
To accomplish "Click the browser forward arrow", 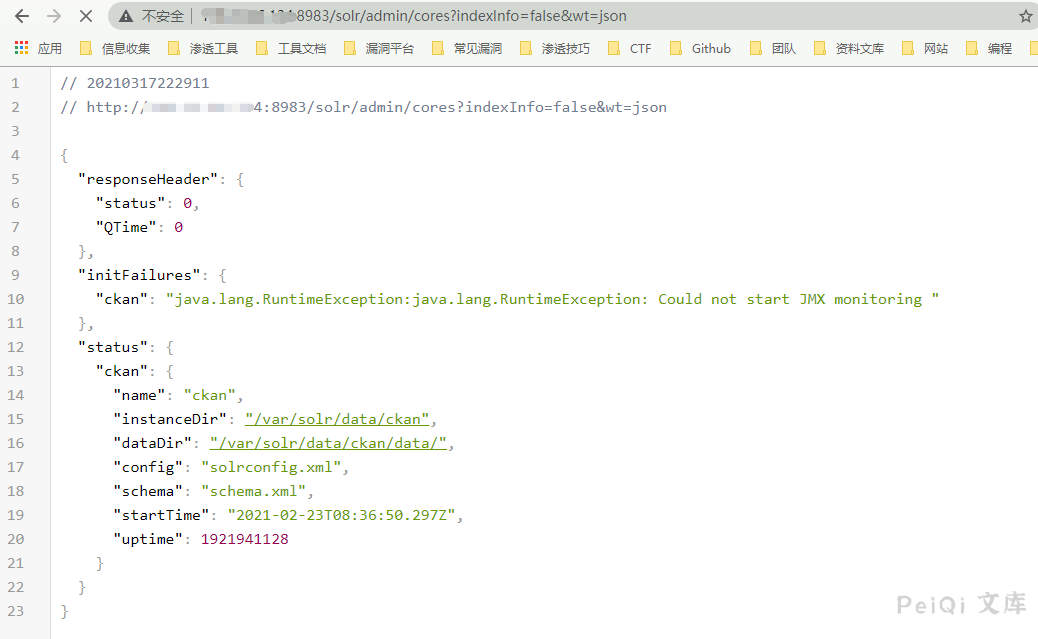I will tap(54, 17).
